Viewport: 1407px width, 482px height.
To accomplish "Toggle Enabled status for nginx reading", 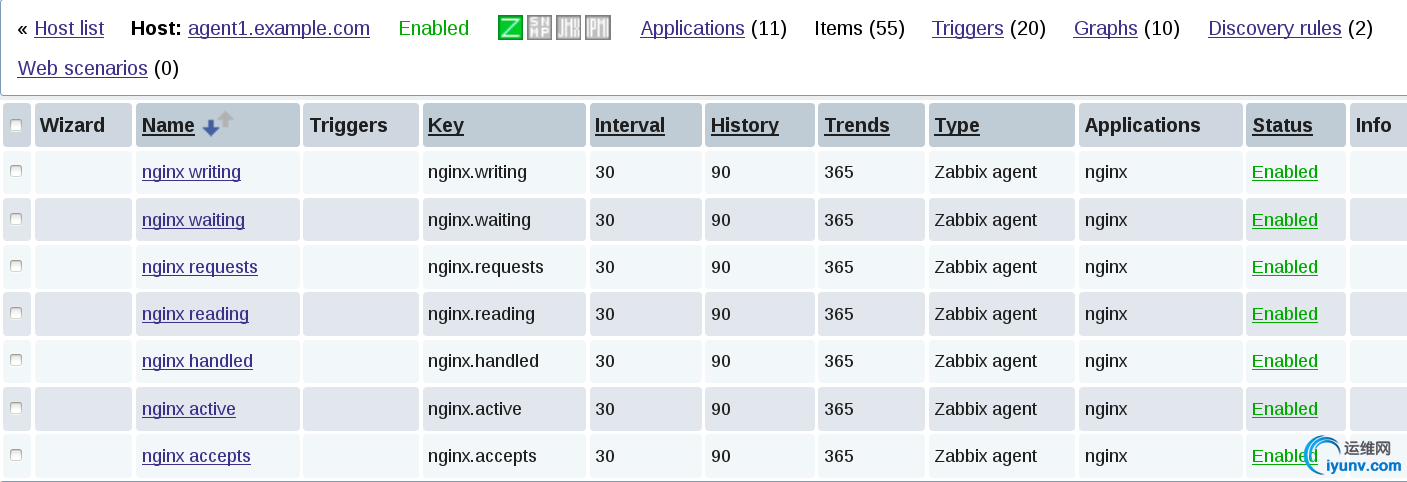I will point(1285,314).
